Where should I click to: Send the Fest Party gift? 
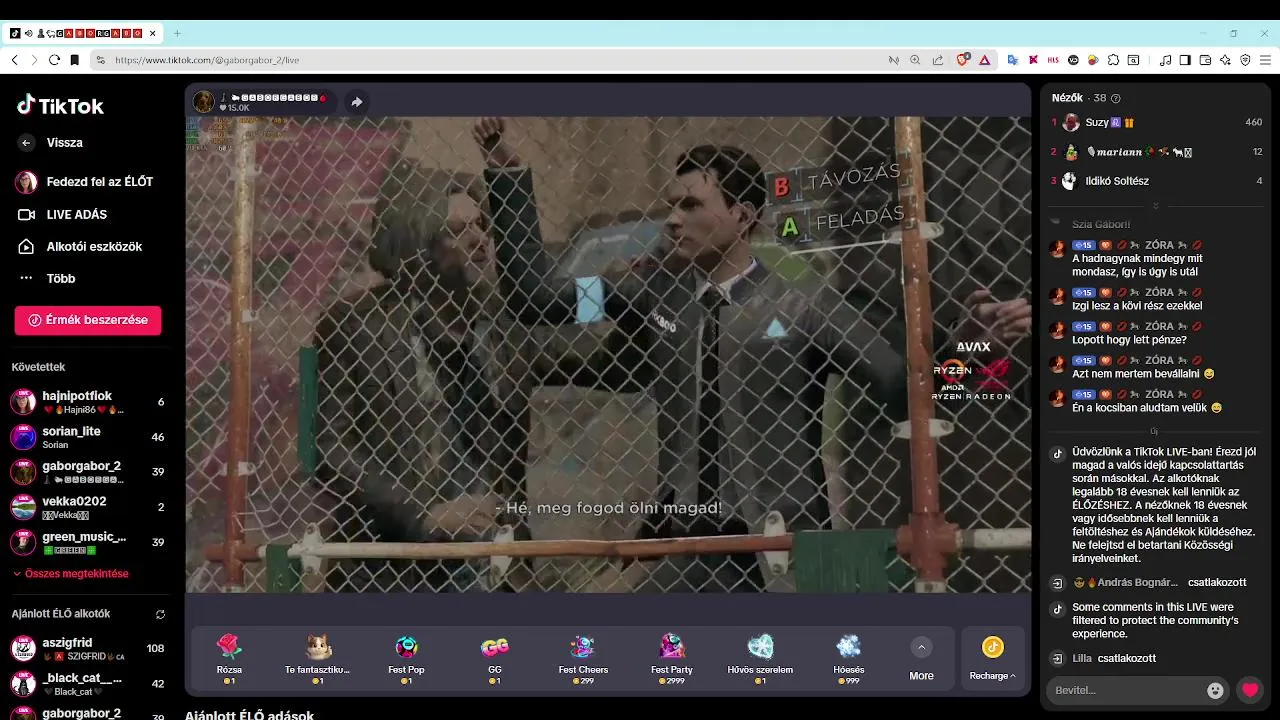(x=672, y=657)
